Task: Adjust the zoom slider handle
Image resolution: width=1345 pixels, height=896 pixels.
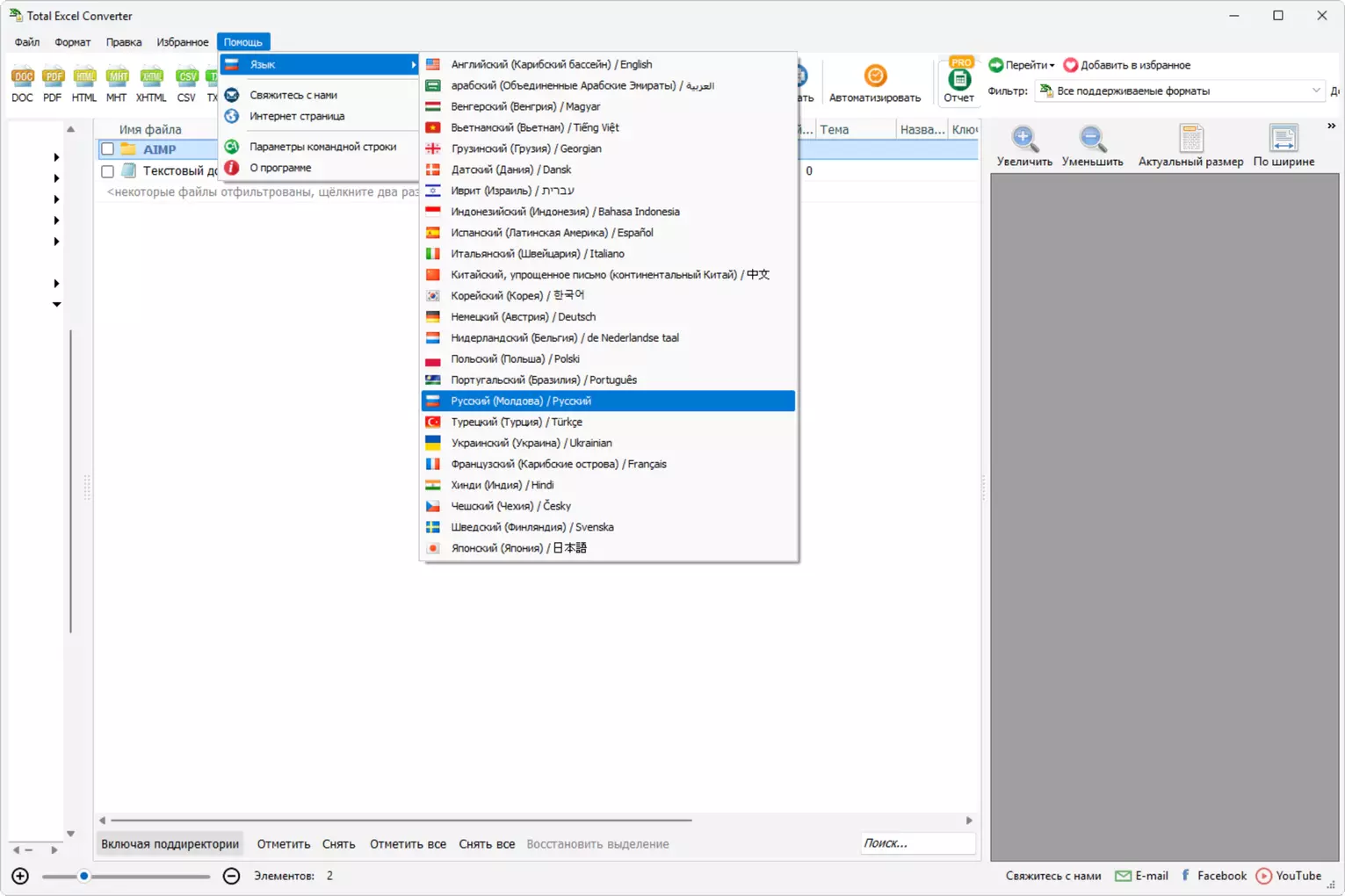Action: pyautogui.click(x=84, y=876)
